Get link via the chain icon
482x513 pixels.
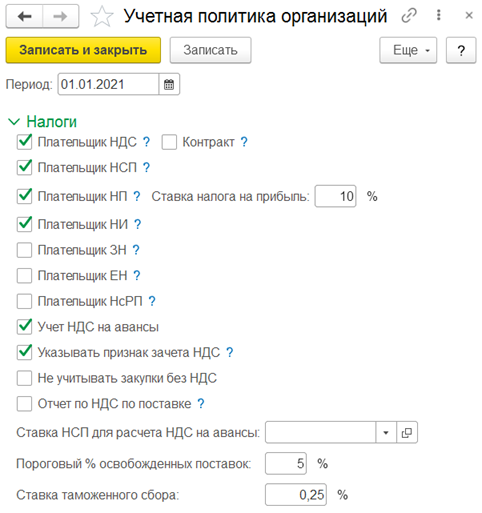coord(409,15)
